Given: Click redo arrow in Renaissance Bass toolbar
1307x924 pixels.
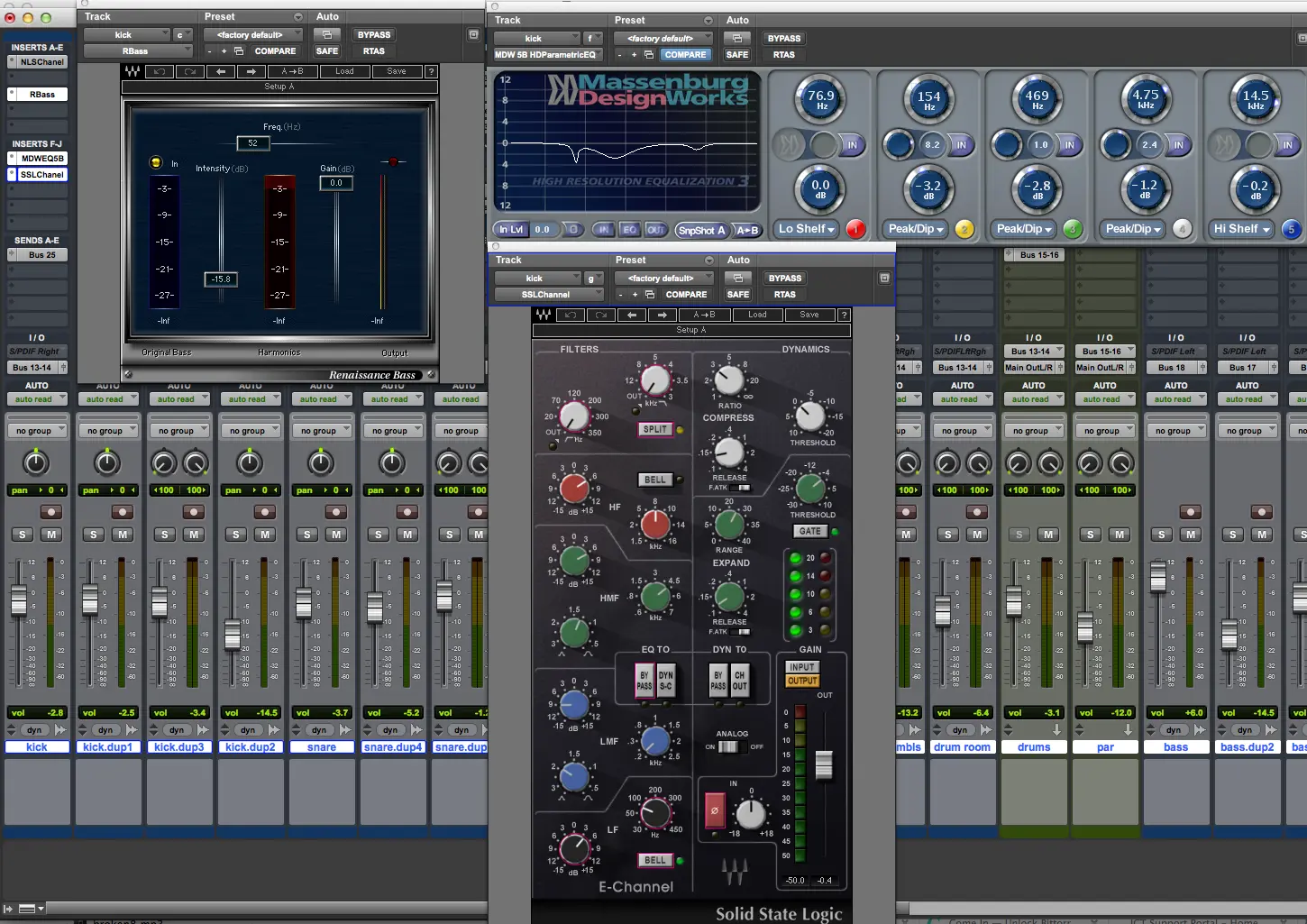Looking at the screenshot, I should click(x=189, y=71).
